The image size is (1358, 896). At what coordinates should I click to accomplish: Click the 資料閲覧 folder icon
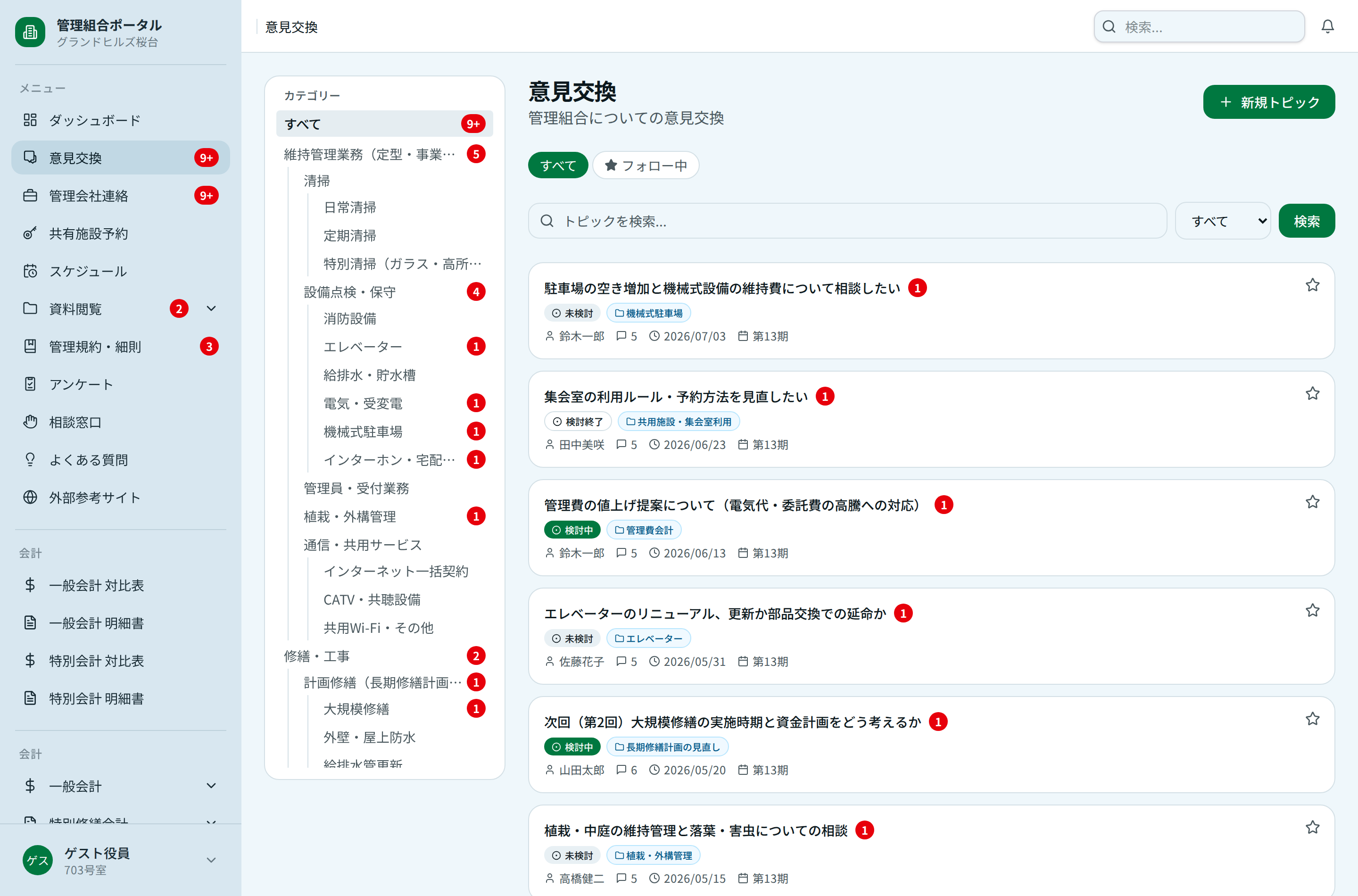pyautogui.click(x=30, y=308)
